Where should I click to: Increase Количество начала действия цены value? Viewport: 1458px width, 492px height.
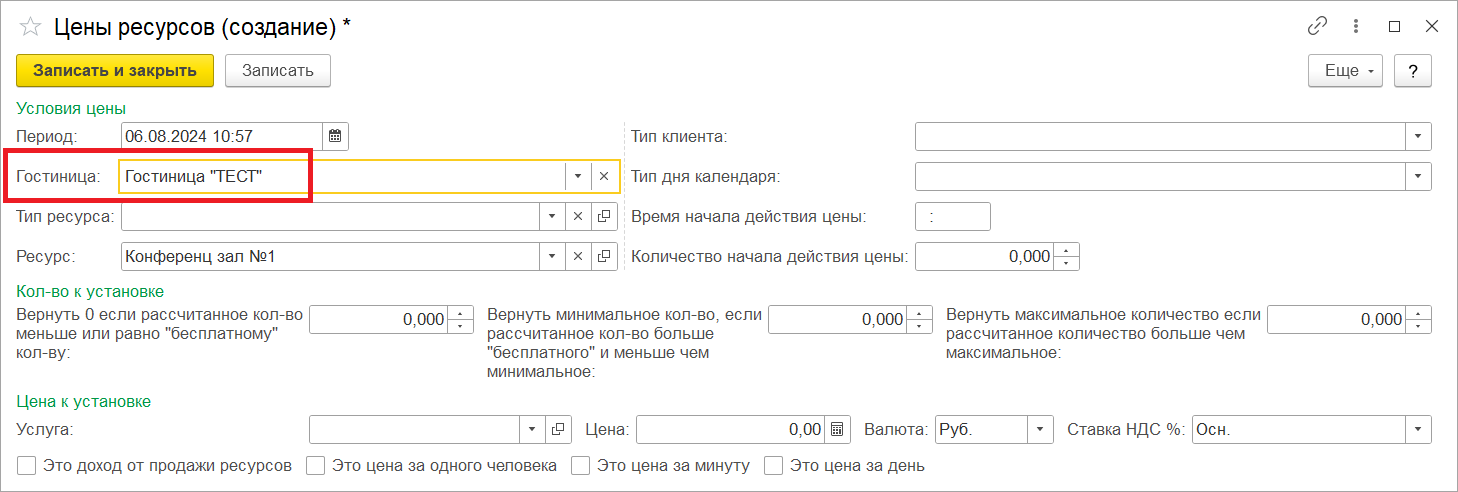(1067, 250)
